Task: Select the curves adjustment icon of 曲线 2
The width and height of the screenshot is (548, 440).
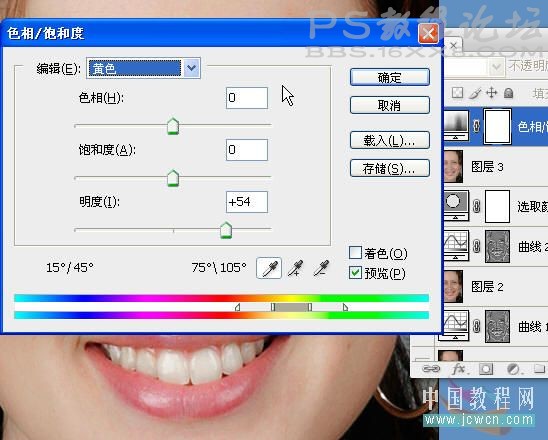Action: click(x=456, y=246)
